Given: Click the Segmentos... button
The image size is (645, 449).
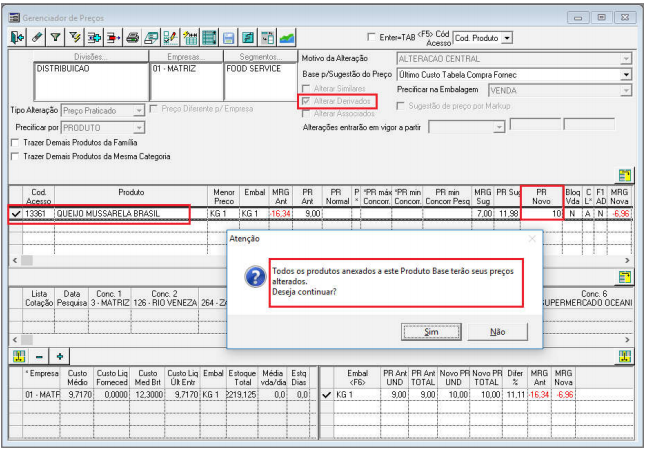Looking at the screenshot, I should click(261, 57).
